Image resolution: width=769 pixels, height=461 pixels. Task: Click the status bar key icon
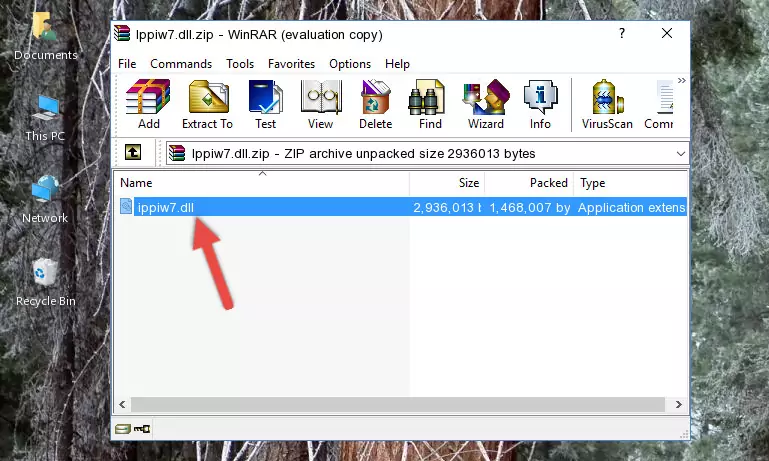tap(142, 429)
